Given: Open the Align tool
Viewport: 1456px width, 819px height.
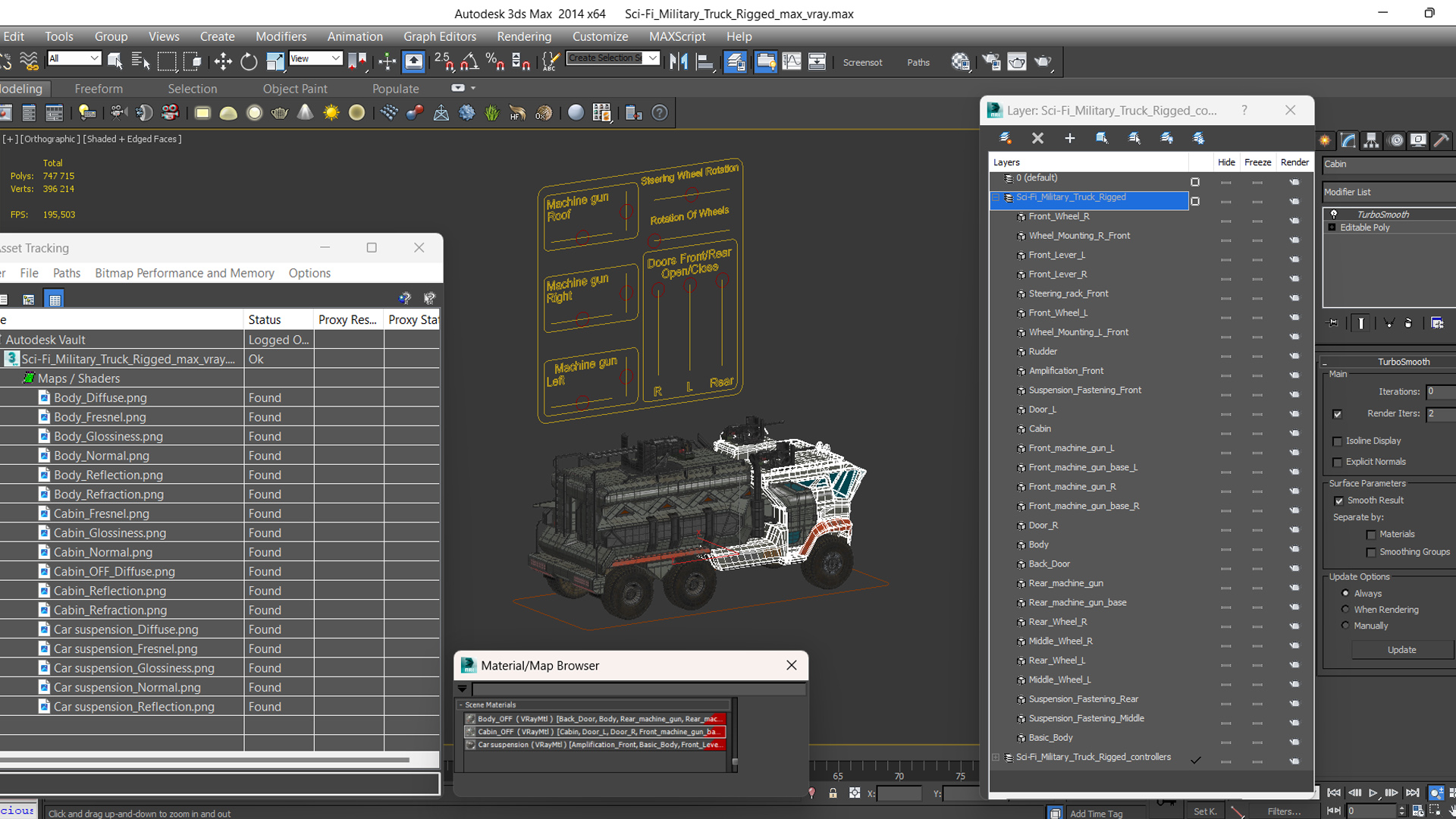Looking at the screenshot, I should (705, 61).
